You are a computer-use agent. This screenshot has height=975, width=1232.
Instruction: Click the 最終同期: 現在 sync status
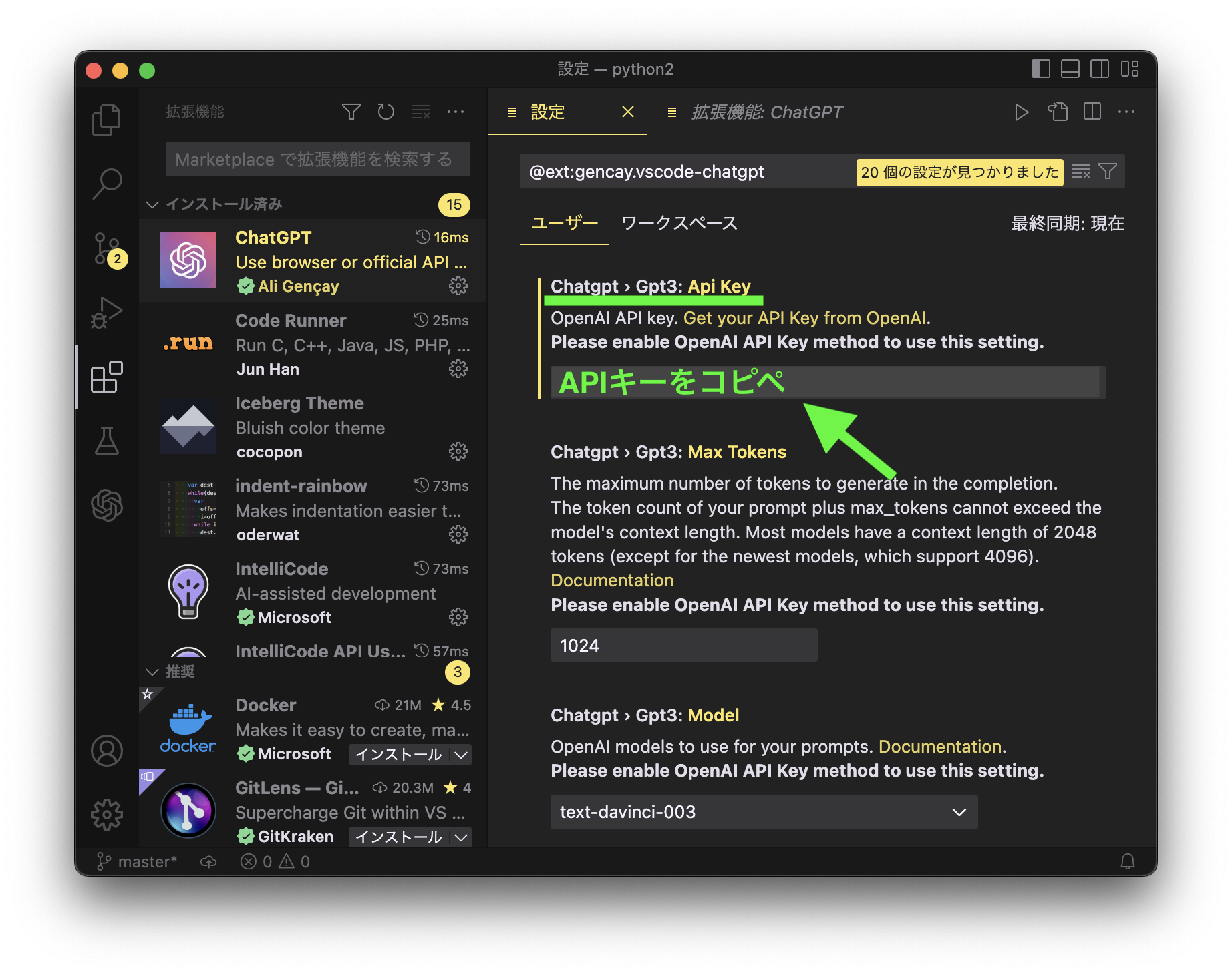tap(1067, 223)
